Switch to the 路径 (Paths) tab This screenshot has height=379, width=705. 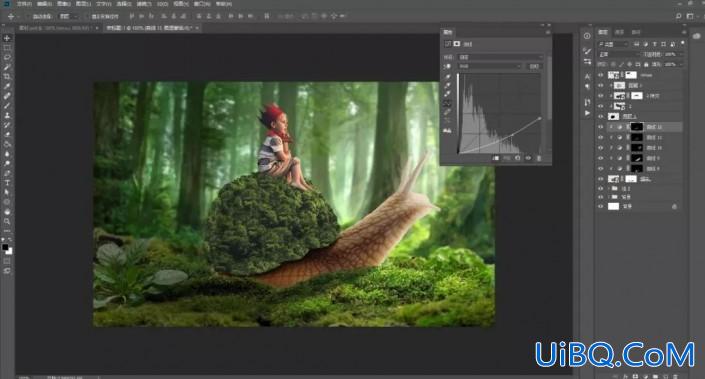636,32
